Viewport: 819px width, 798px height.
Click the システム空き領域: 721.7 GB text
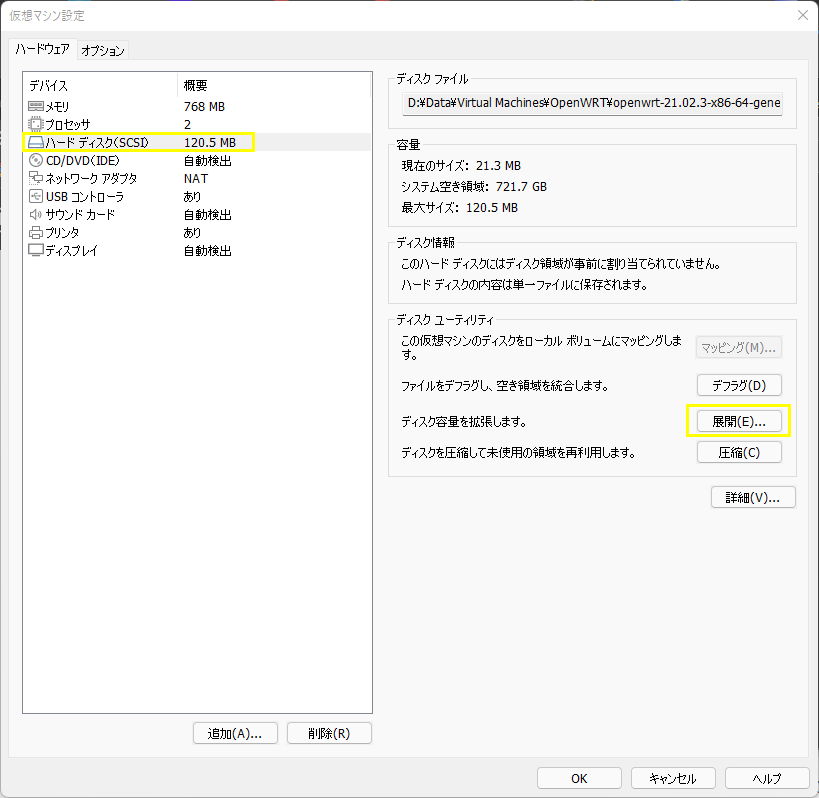(474, 186)
